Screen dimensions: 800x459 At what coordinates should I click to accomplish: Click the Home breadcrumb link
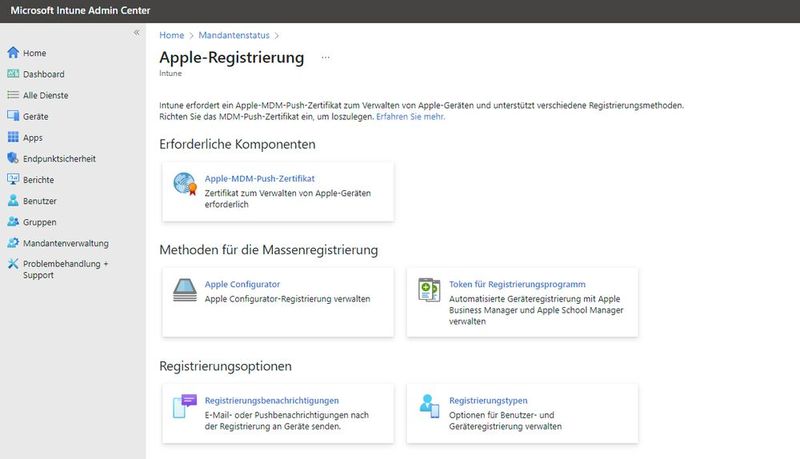point(171,35)
